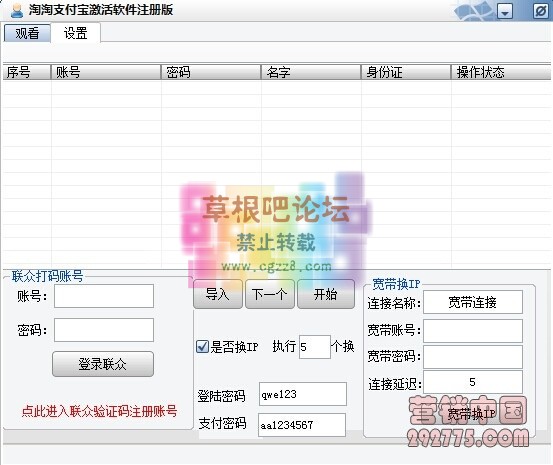Viewport: 553px width, 465px height.
Task: Switch to the 观看 tab
Action: 27,33
